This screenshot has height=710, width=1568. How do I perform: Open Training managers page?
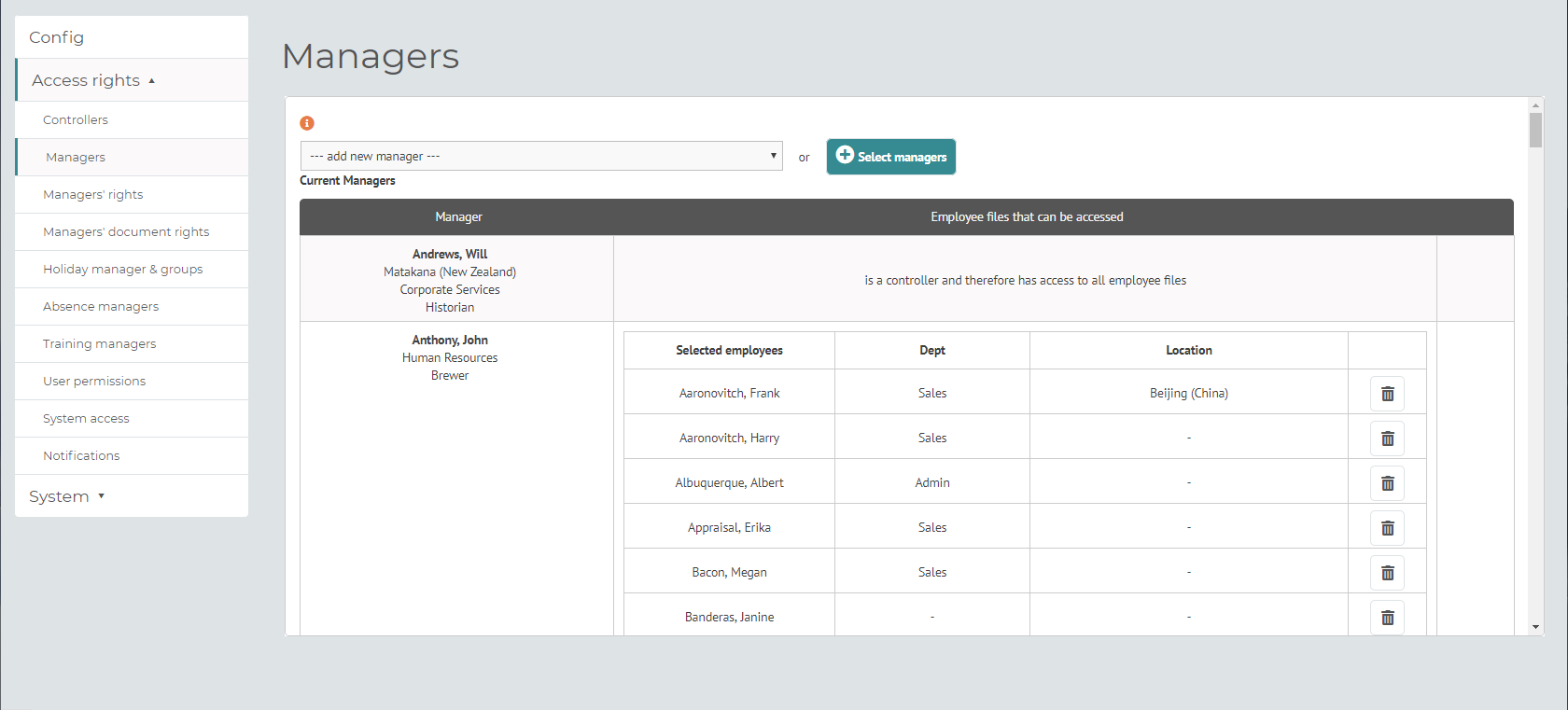[x=133, y=344]
